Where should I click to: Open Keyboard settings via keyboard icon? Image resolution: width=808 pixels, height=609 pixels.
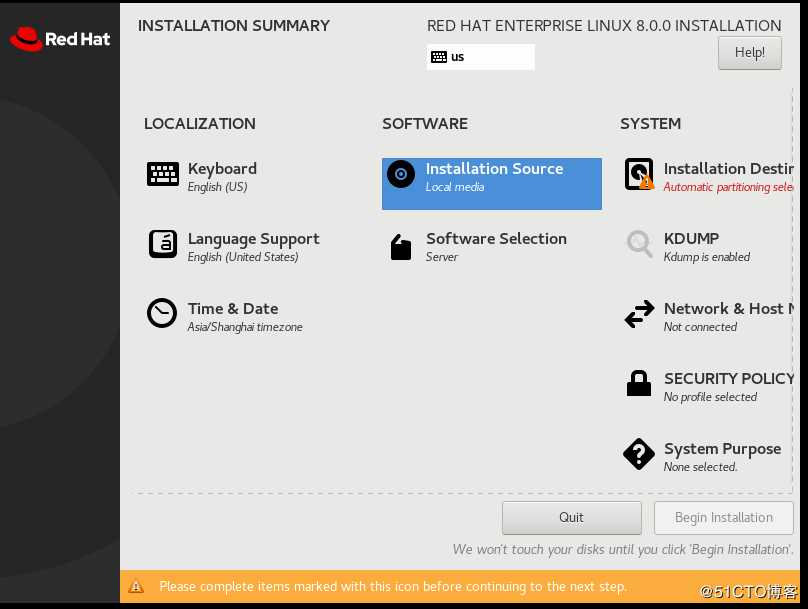pos(163,174)
